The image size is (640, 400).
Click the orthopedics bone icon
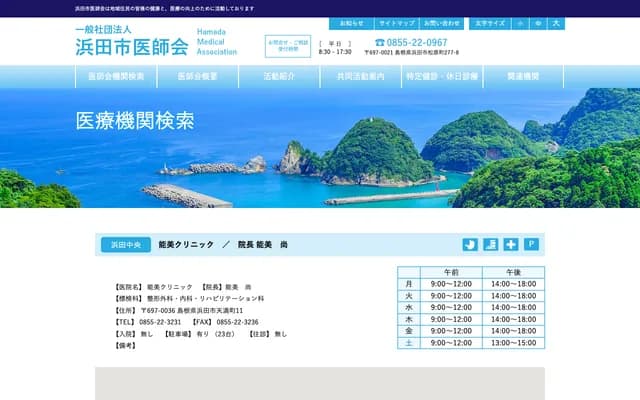point(470,244)
